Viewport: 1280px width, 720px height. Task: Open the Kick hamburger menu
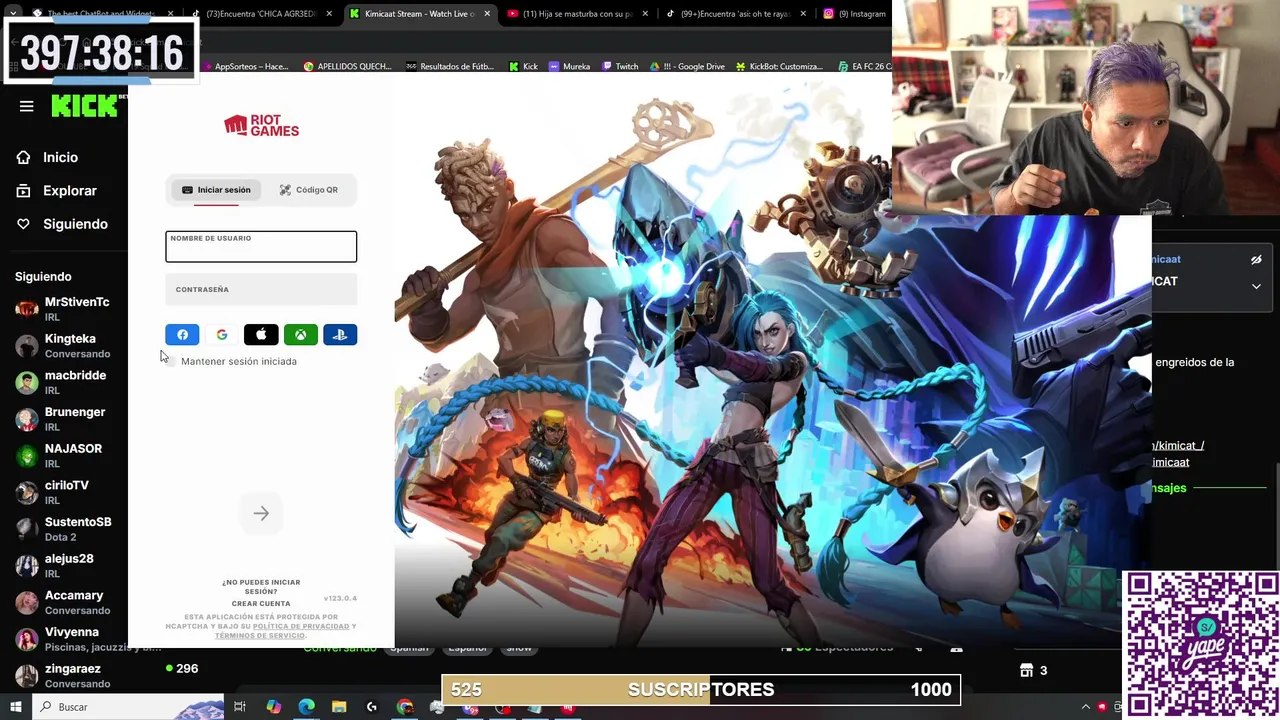coord(26,106)
